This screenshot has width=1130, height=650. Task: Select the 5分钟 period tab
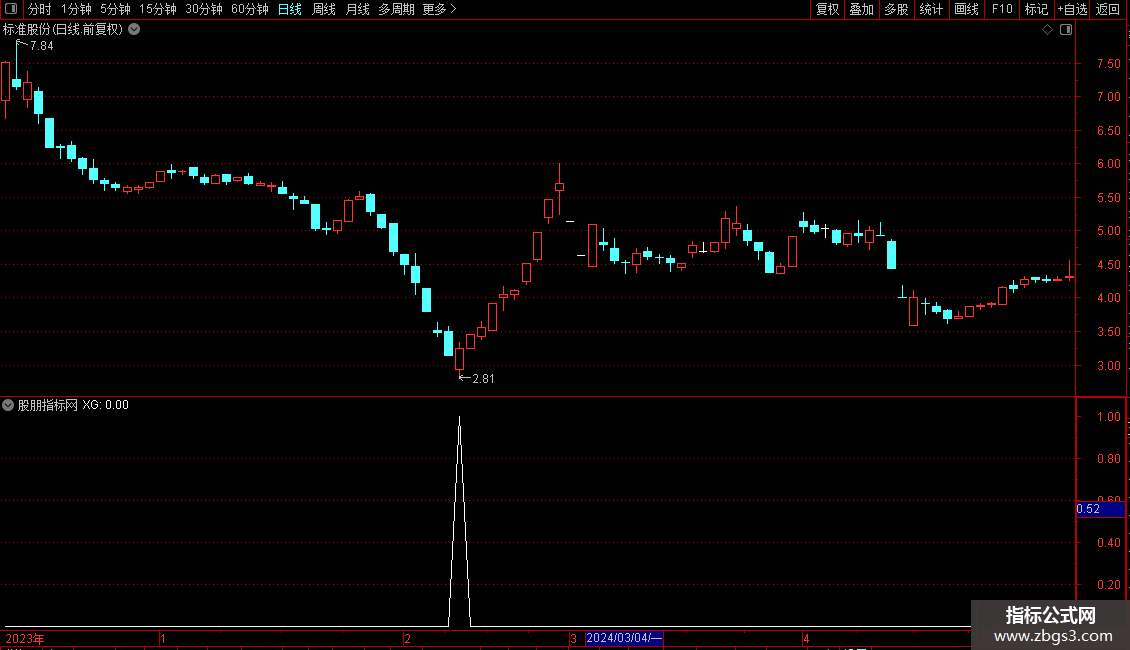[x=115, y=9]
